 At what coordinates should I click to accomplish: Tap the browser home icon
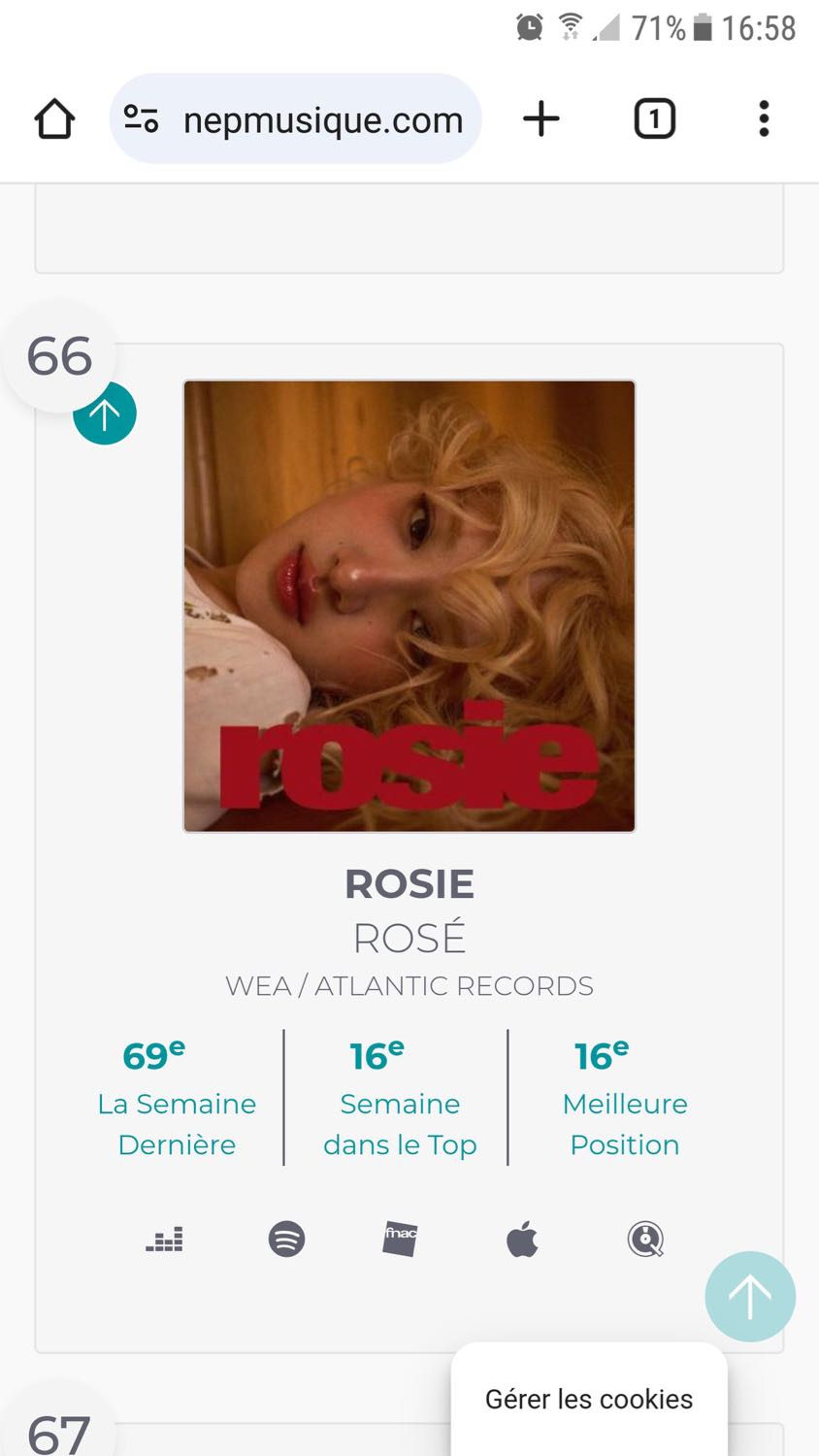54,119
